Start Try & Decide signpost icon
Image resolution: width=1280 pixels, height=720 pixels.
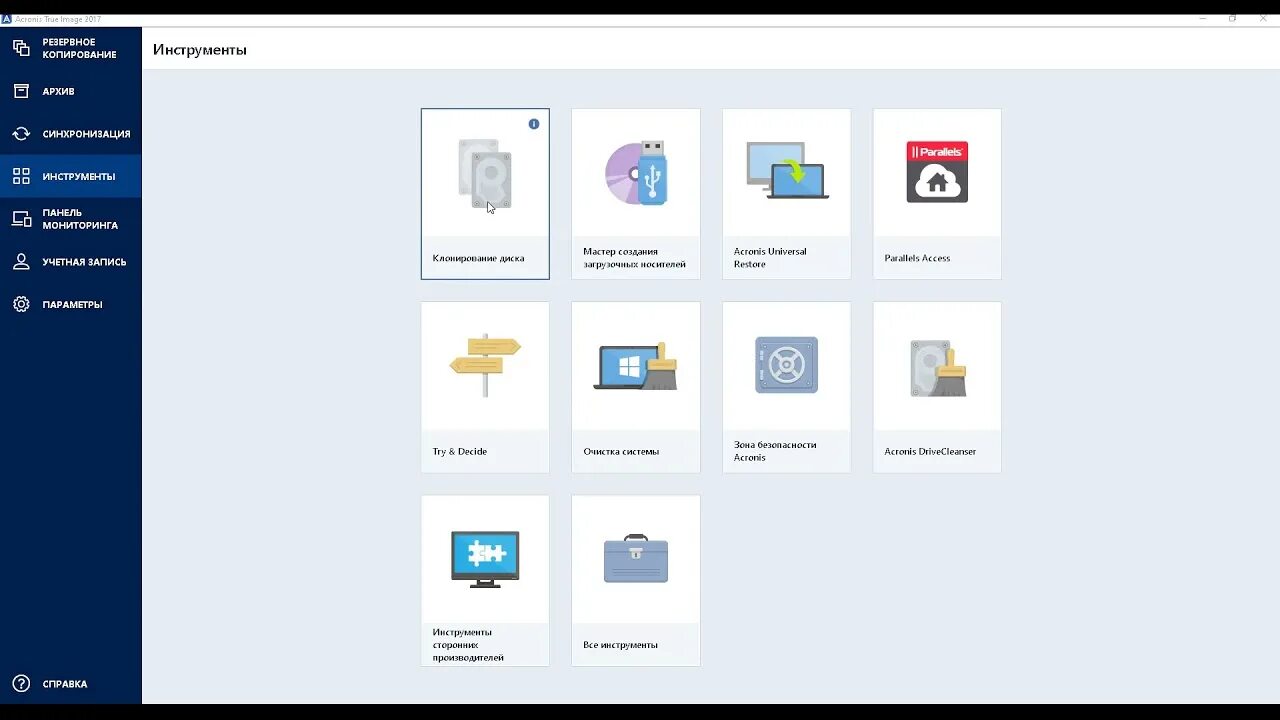point(485,365)
